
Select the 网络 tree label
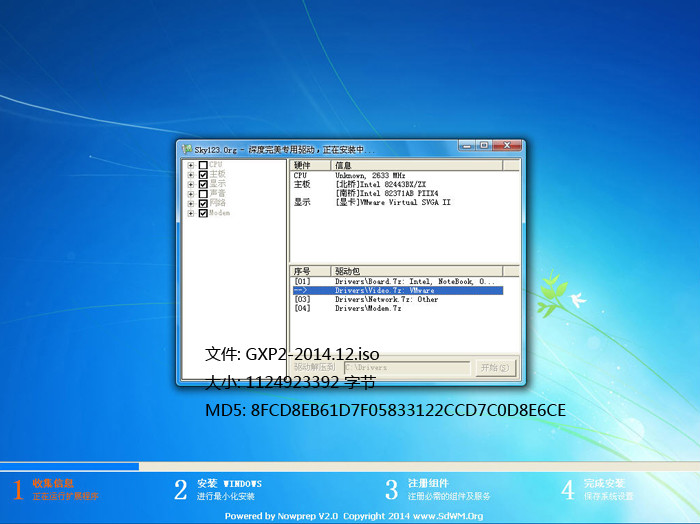tap(217, 203)
